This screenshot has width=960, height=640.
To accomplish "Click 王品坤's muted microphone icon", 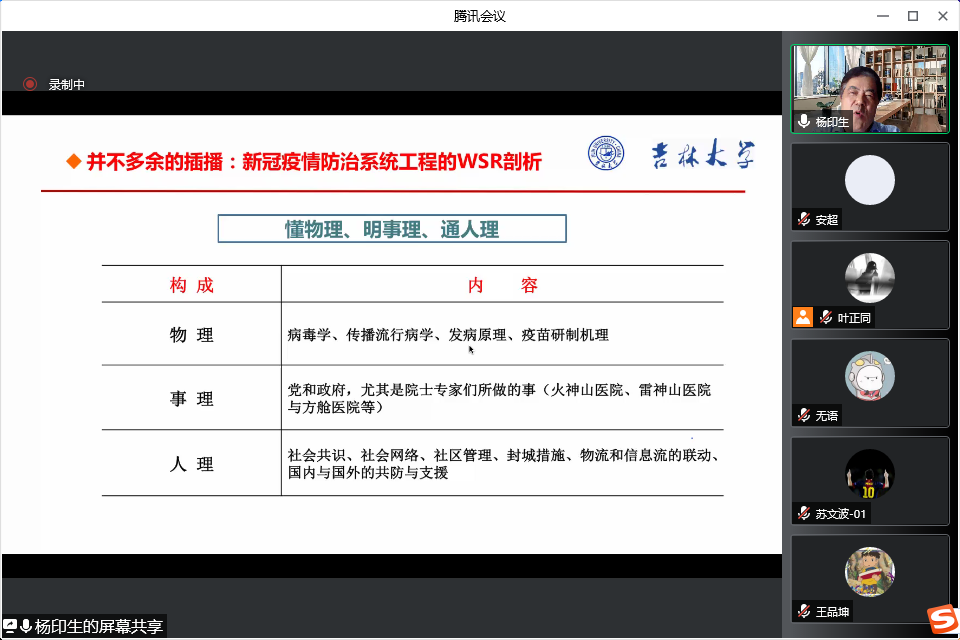I will pyautogui.click(x=804, y=611).
